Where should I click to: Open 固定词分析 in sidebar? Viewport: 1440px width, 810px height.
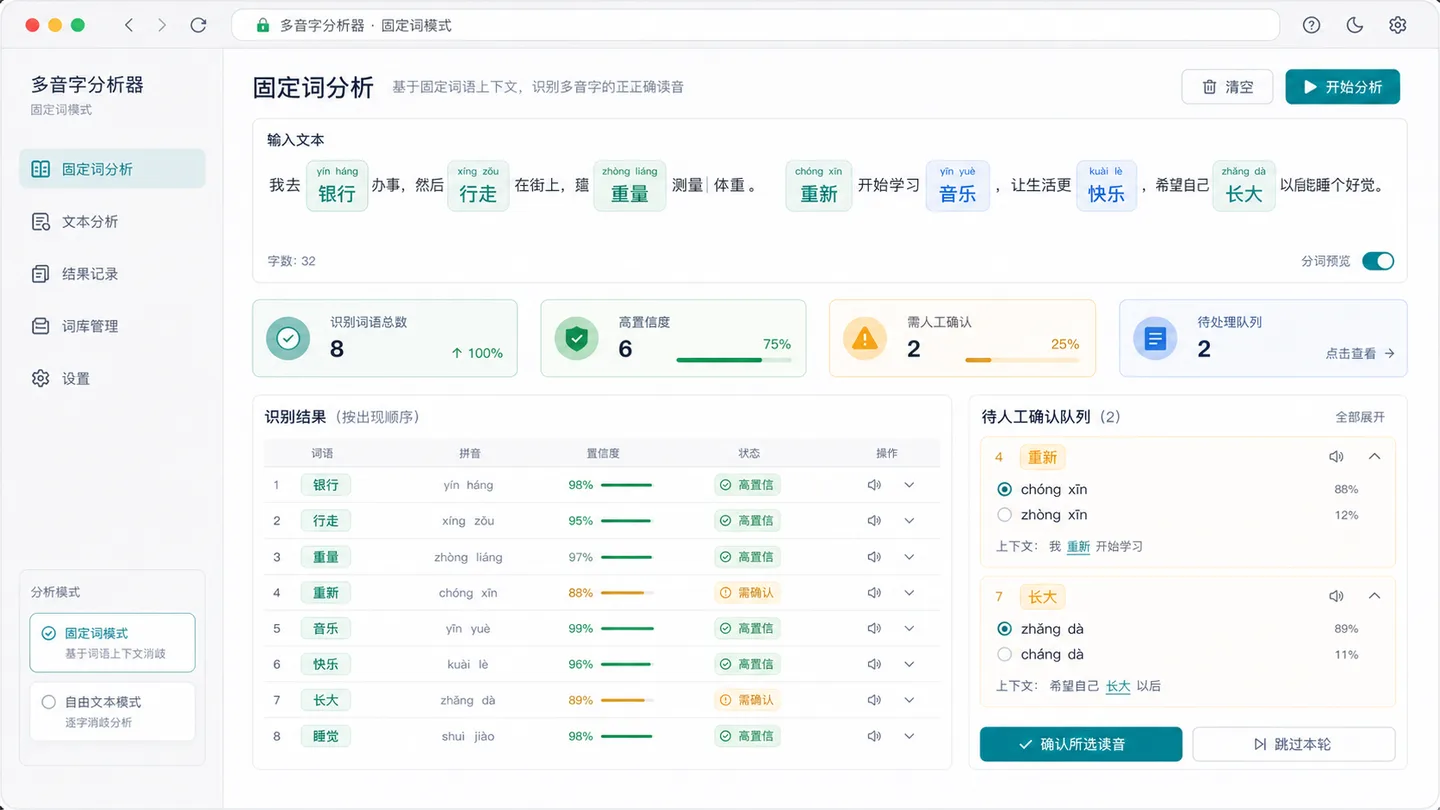tap(112, 169)
